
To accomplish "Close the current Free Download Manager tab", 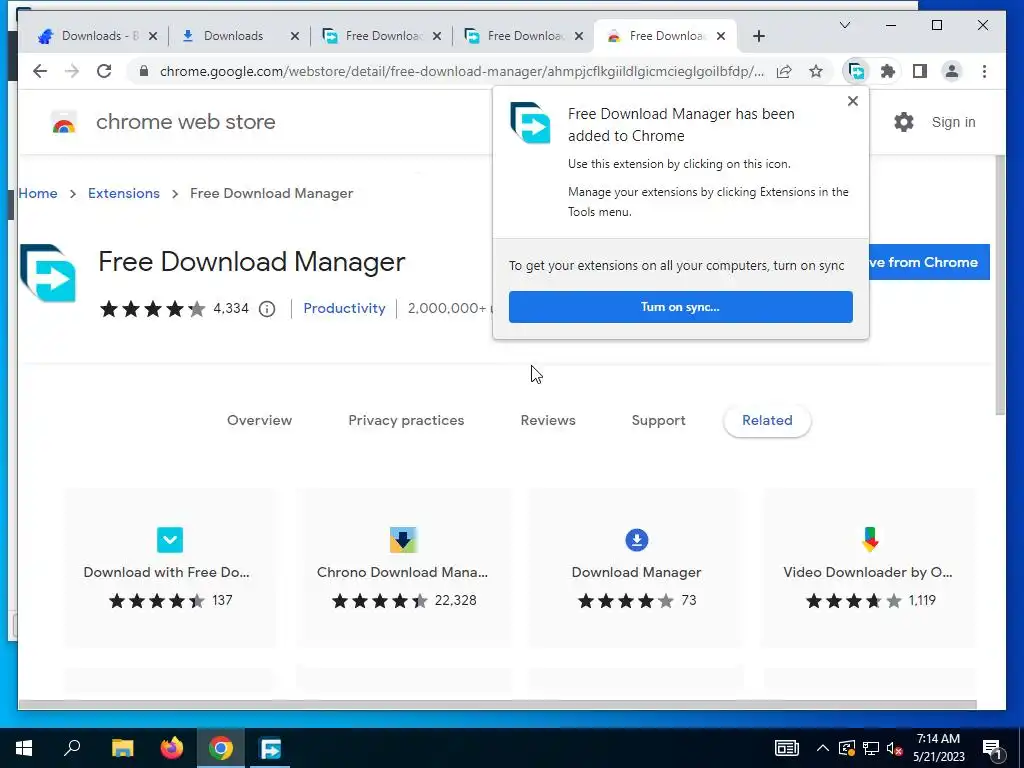I will [x=721, y=37].
